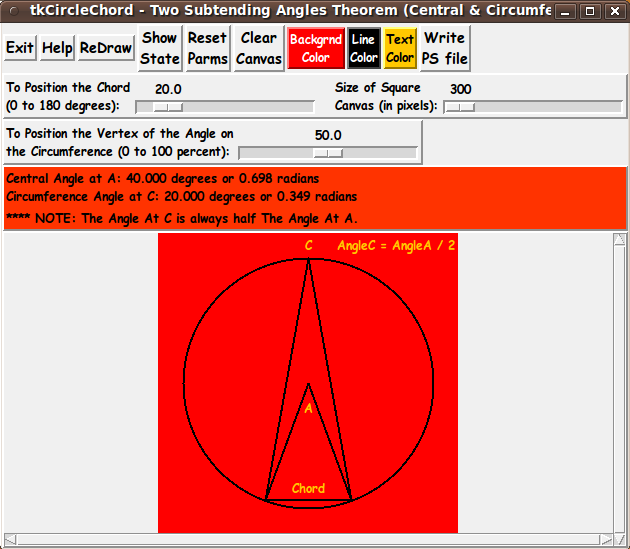Open the yellow Text Color picker
Screen dimensions: 630x549
click(x=400, y=48)
